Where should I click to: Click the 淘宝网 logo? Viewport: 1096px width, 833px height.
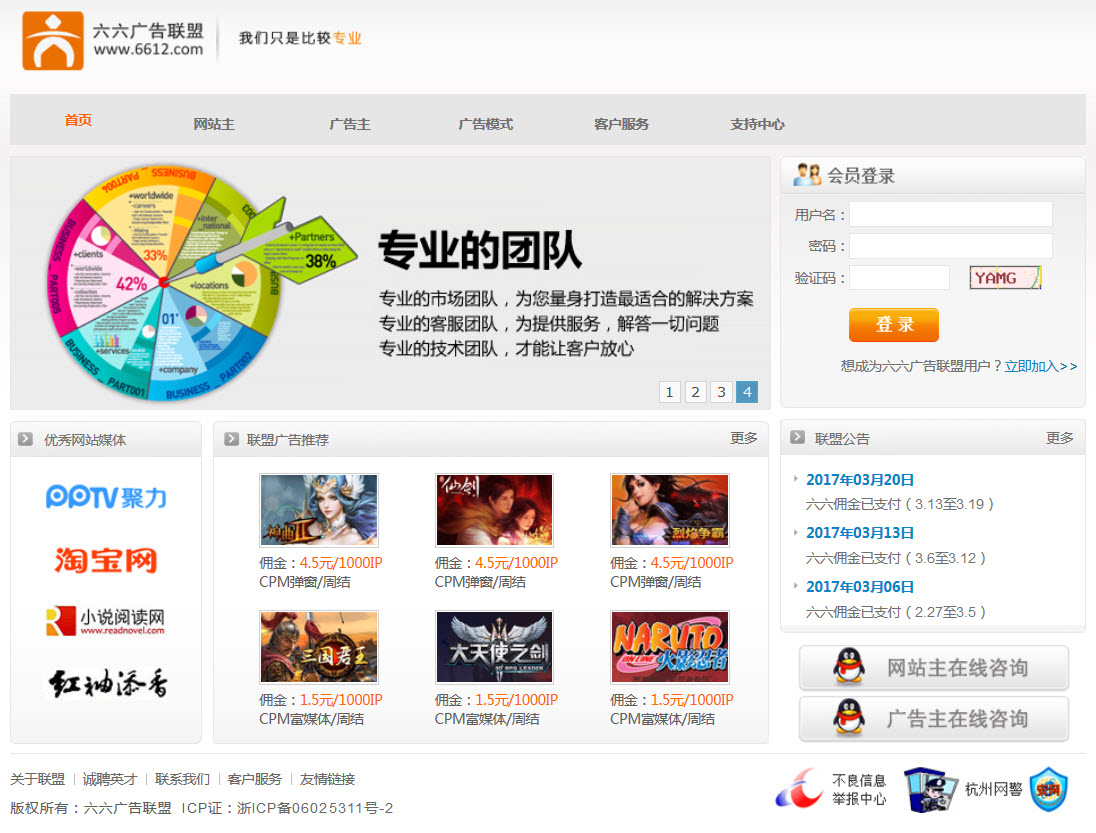click(x=106, y=559)
